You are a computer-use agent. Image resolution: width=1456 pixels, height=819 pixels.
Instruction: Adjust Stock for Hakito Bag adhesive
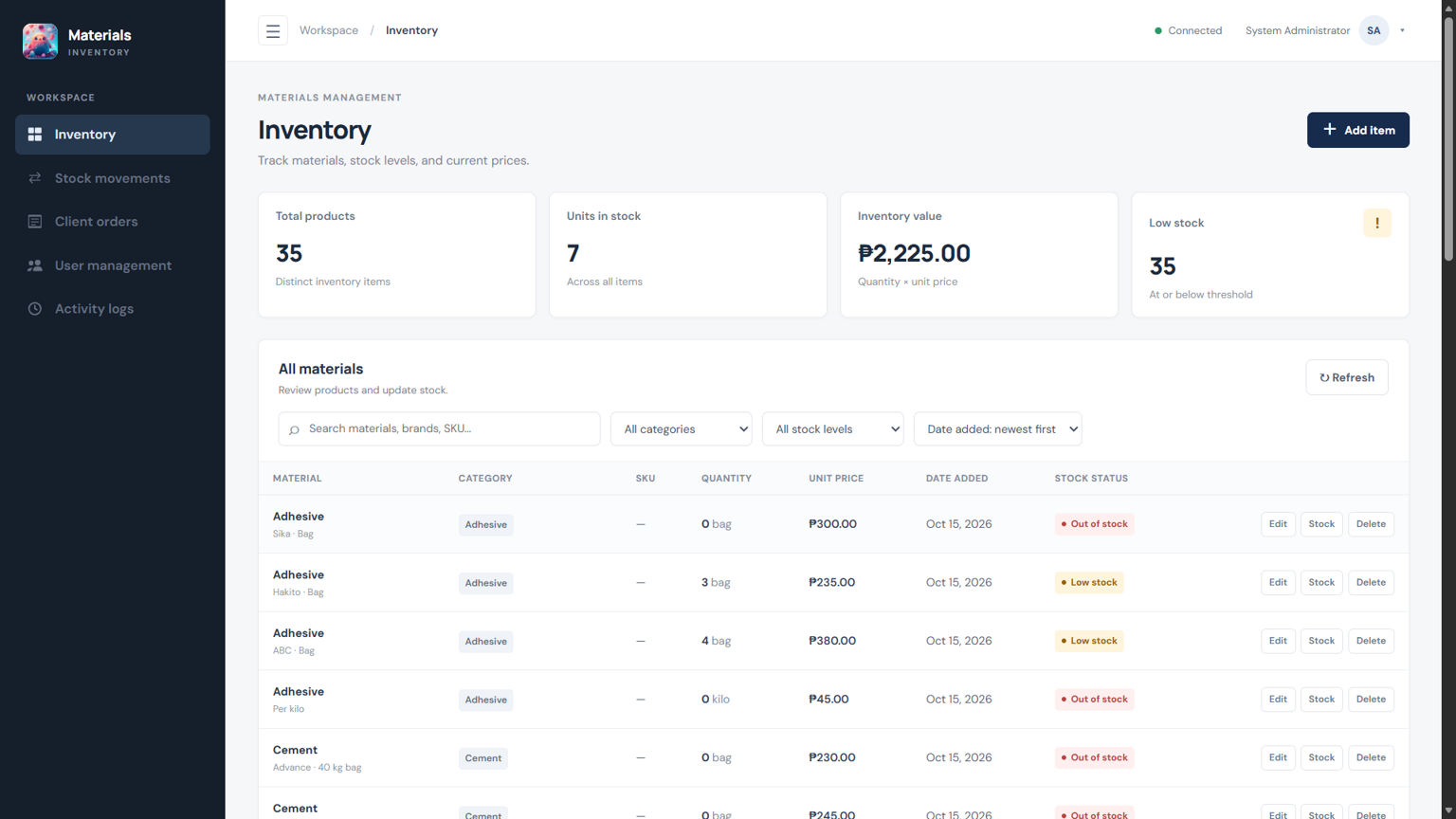1320,583
